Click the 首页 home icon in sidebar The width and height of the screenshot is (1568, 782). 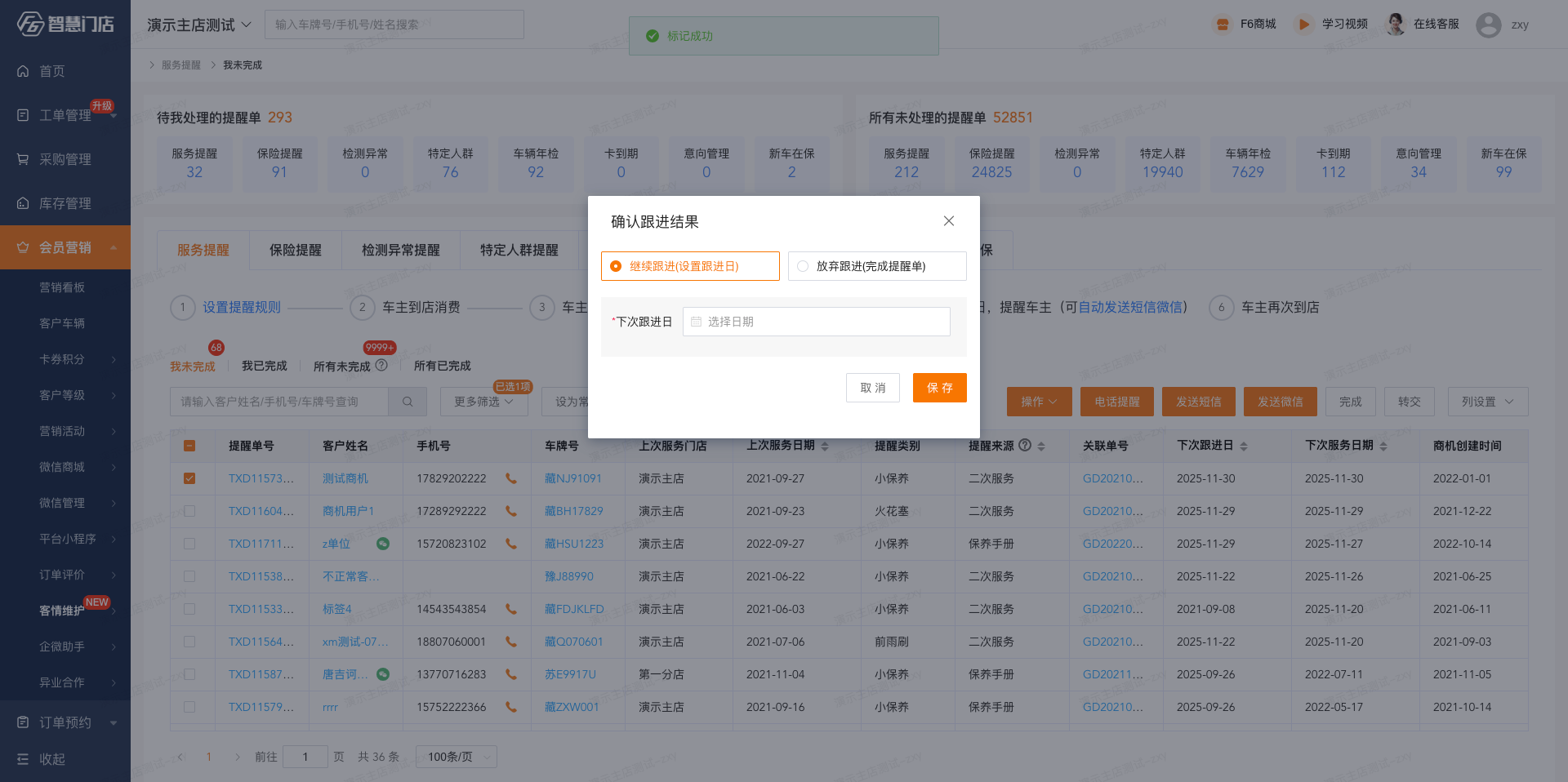pyautogui.click(x=23, y=72)
